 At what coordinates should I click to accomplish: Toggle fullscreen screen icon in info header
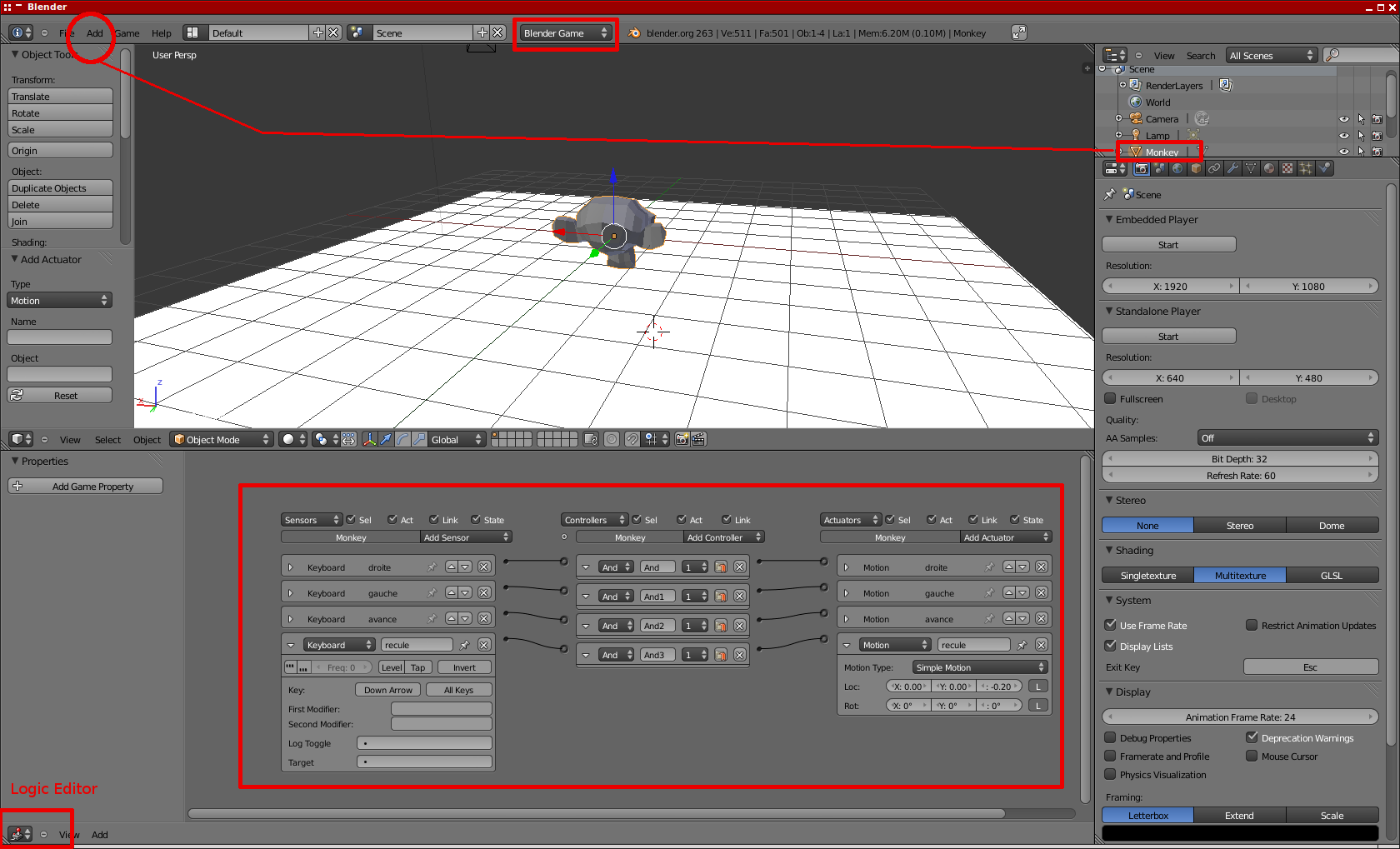(1019, 32)
